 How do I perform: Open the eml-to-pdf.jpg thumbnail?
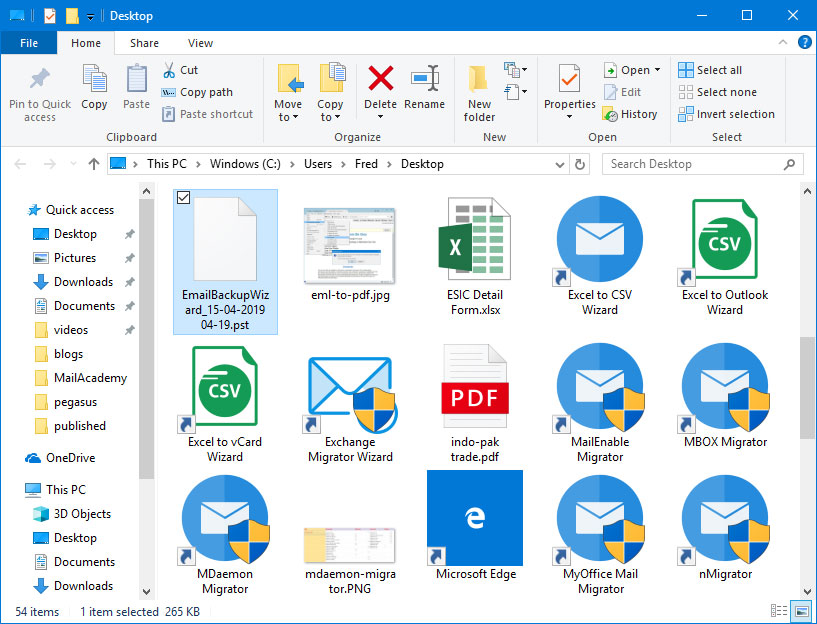coord(350,245)
